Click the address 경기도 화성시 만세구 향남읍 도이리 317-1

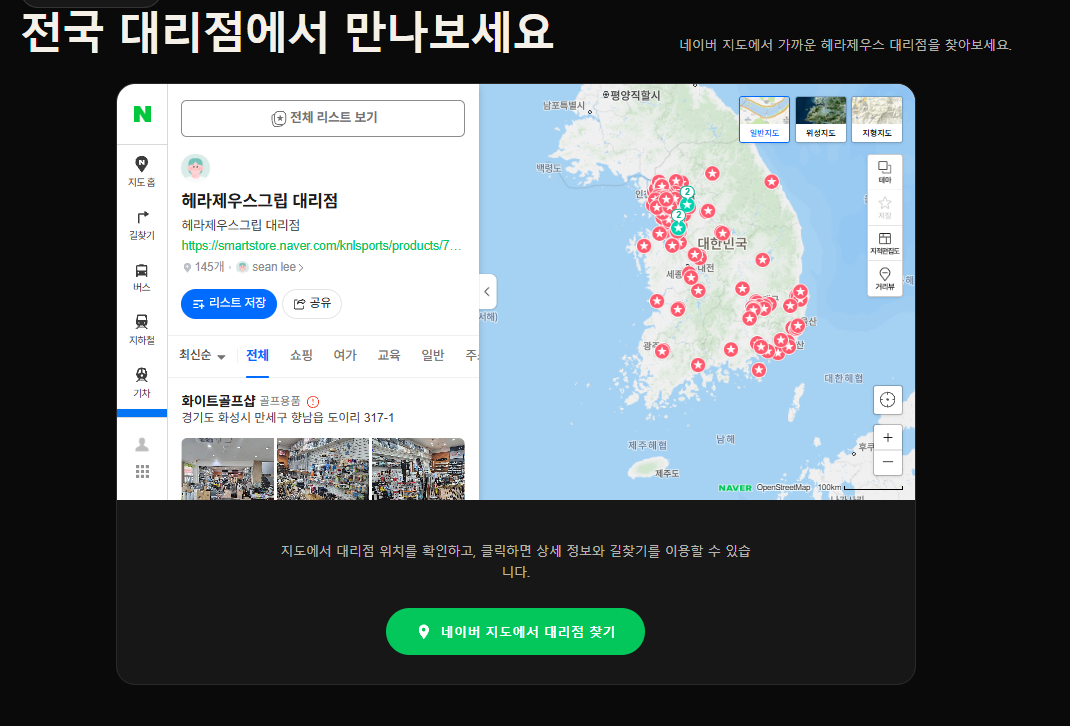click(x=287, y=418)
